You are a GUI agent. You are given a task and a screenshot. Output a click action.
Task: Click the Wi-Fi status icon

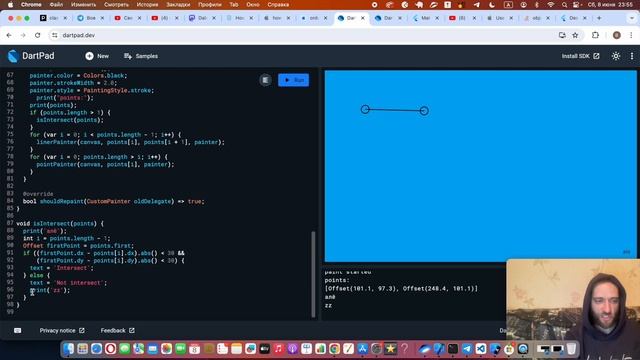click(x=551, y=4)
